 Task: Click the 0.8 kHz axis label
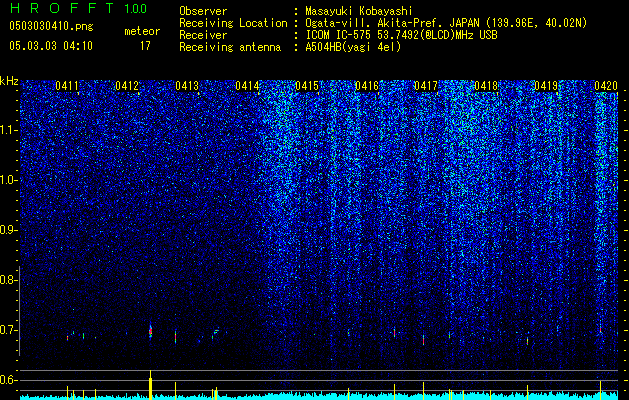tap(7, 280)
